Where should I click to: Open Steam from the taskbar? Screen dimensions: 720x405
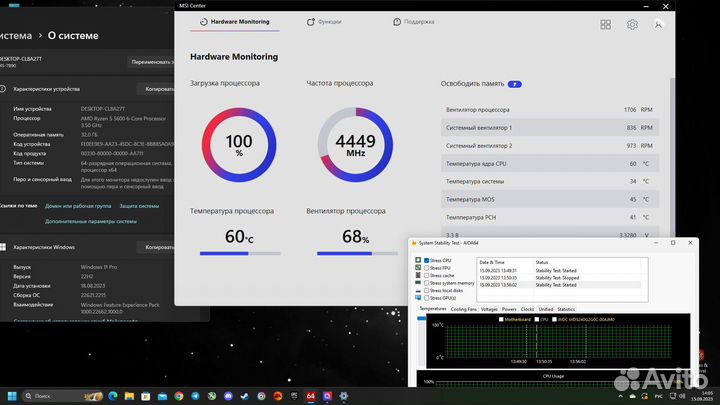tap(245, 396)
